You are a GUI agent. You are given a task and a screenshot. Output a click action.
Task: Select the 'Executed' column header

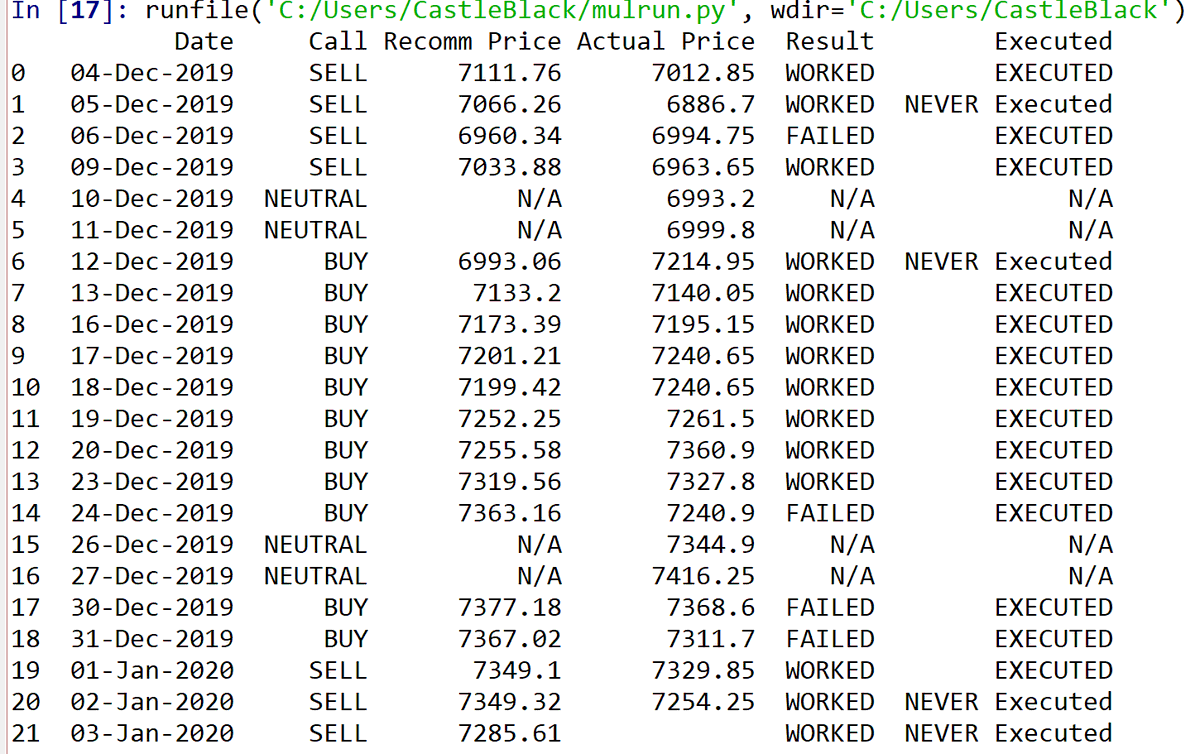click(1054, 42)
